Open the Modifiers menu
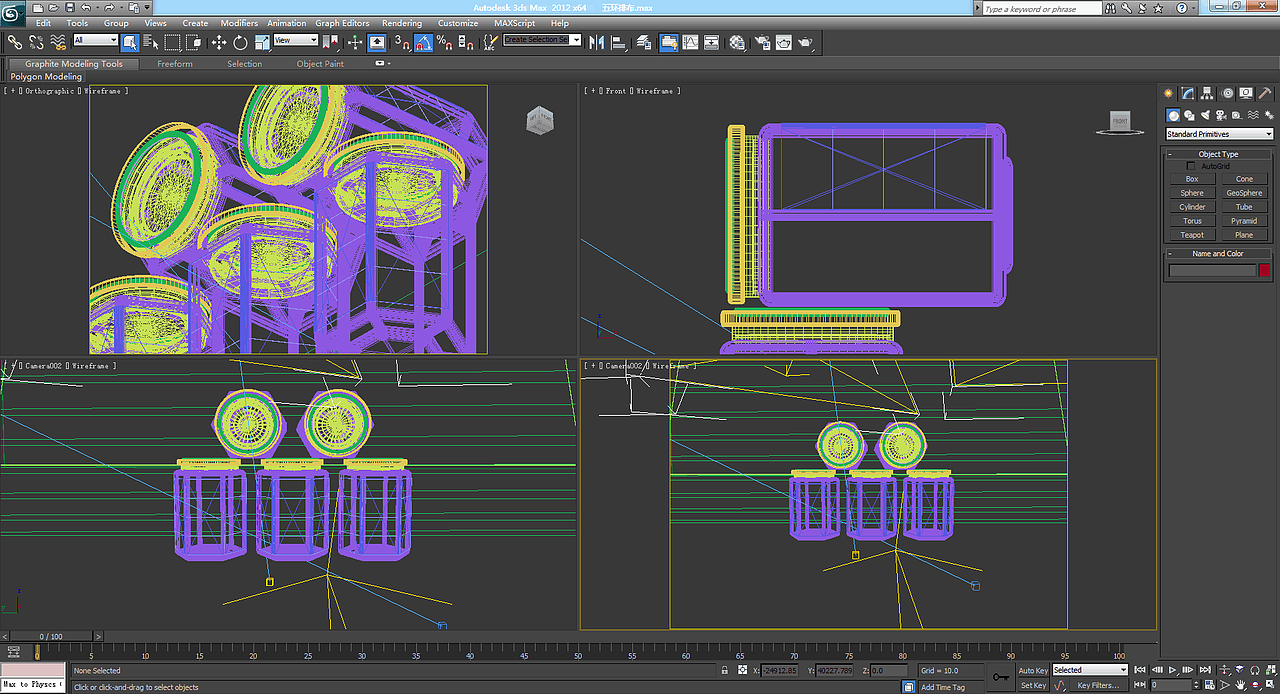The height and width of the screenshot is (694, 1280). pyautogui.click(x=239, y=23)
